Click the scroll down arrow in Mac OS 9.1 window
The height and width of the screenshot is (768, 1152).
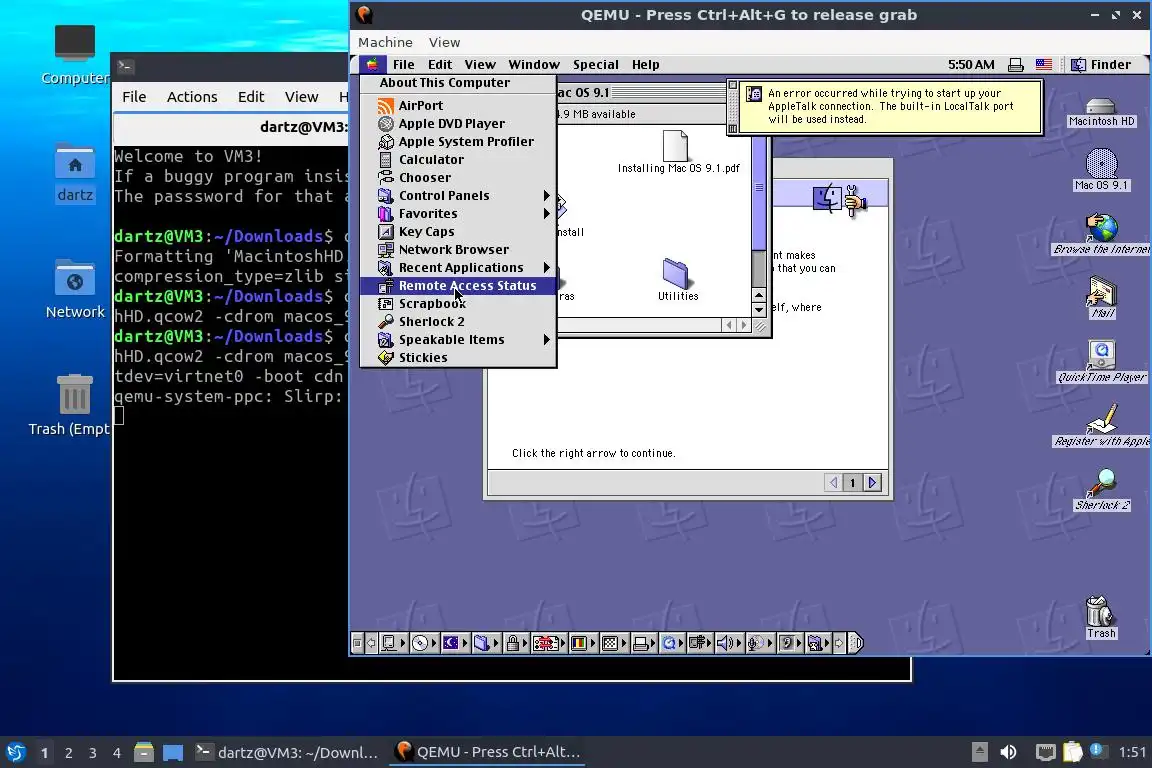760,310
